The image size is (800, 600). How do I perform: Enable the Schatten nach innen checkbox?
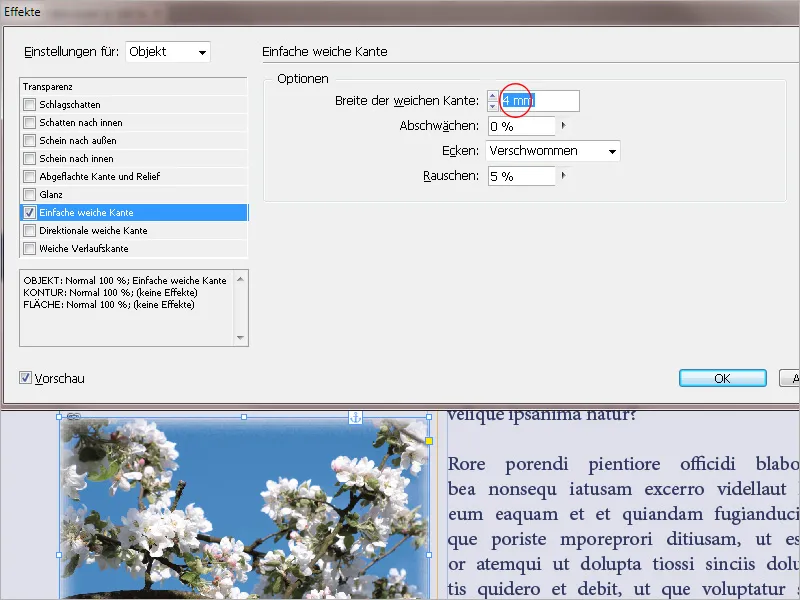tap(30, 122)
